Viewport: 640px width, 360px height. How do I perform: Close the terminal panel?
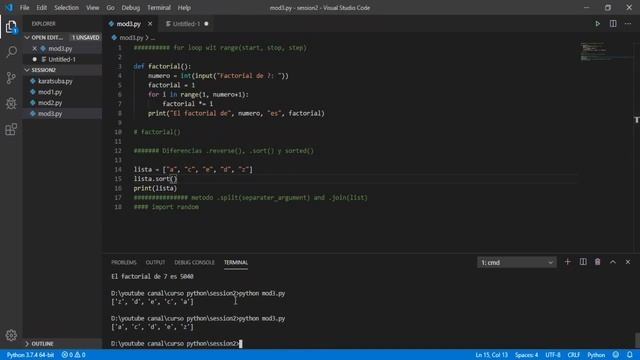point(628,262)
